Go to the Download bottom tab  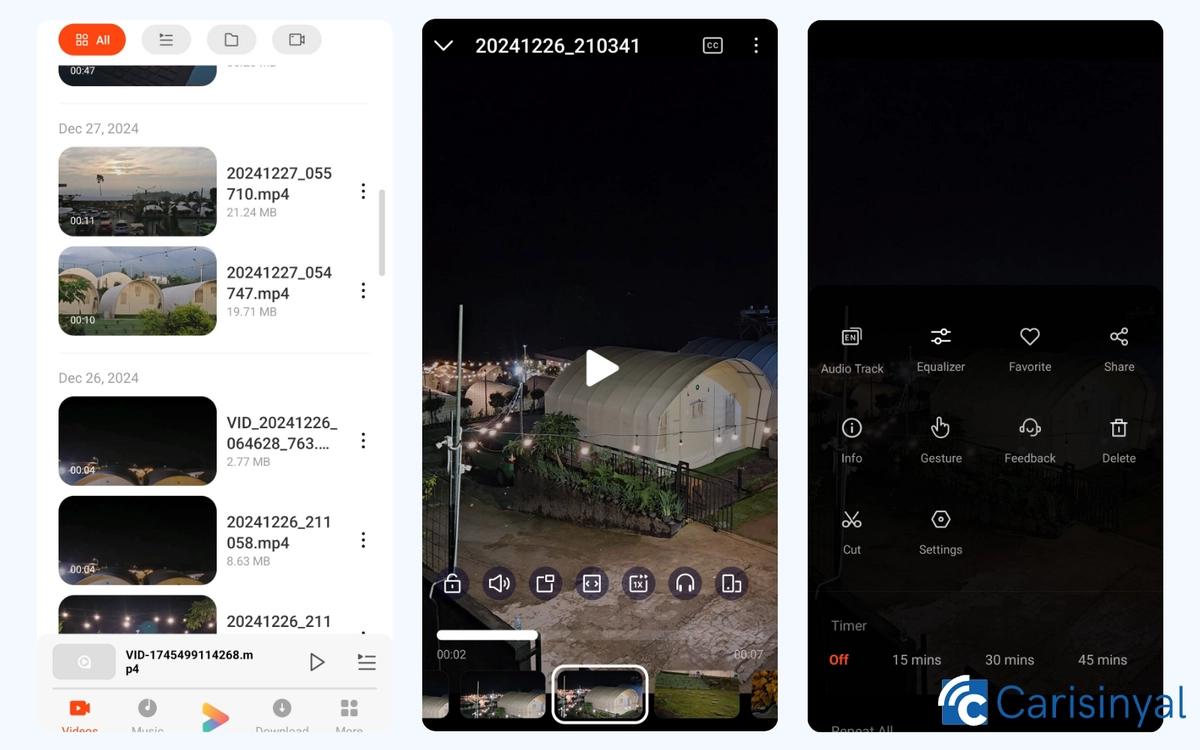(x=282, y=716)
